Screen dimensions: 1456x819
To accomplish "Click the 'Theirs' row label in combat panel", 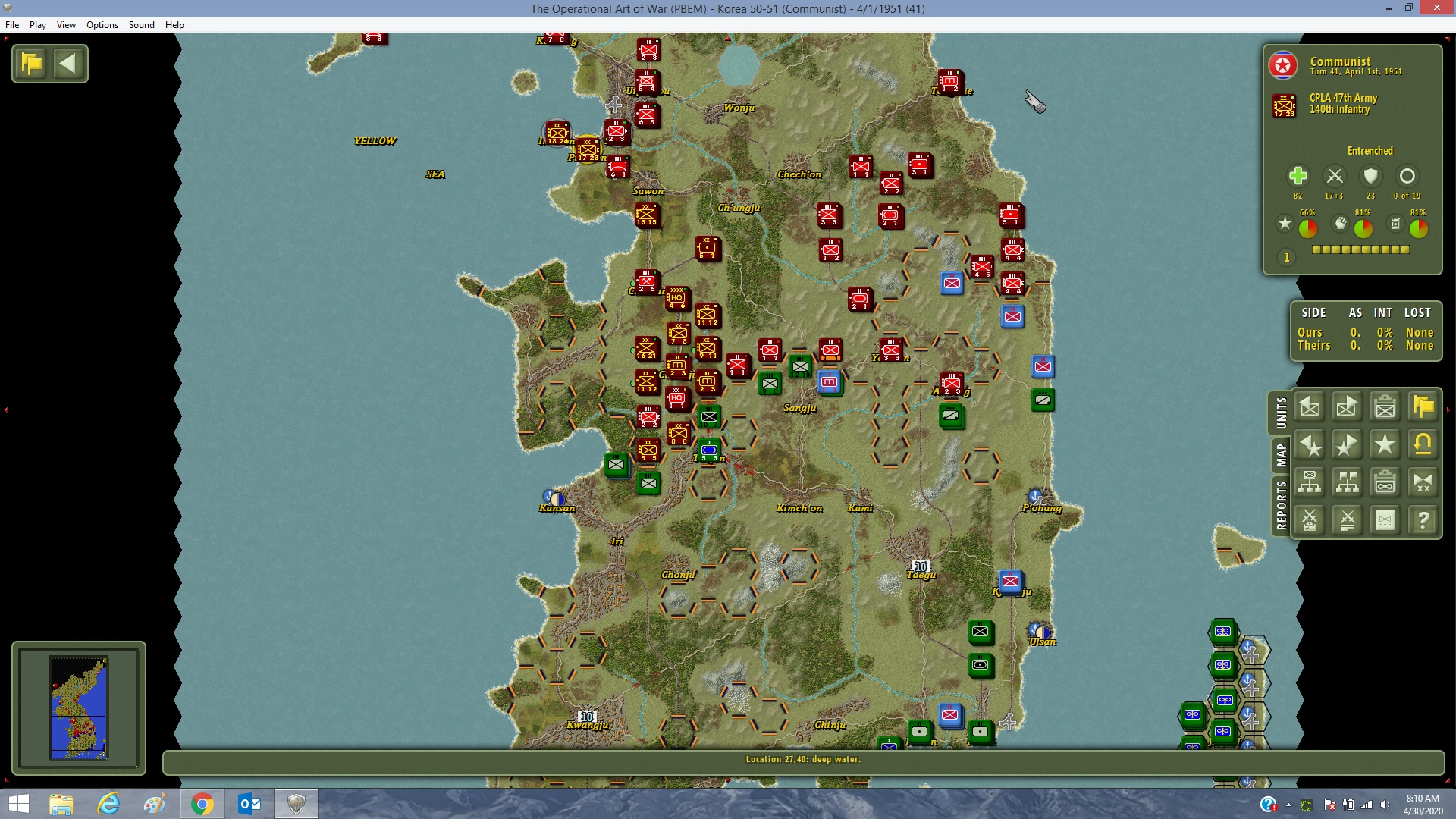I will pyautogui.click(x=1313, y=346).
